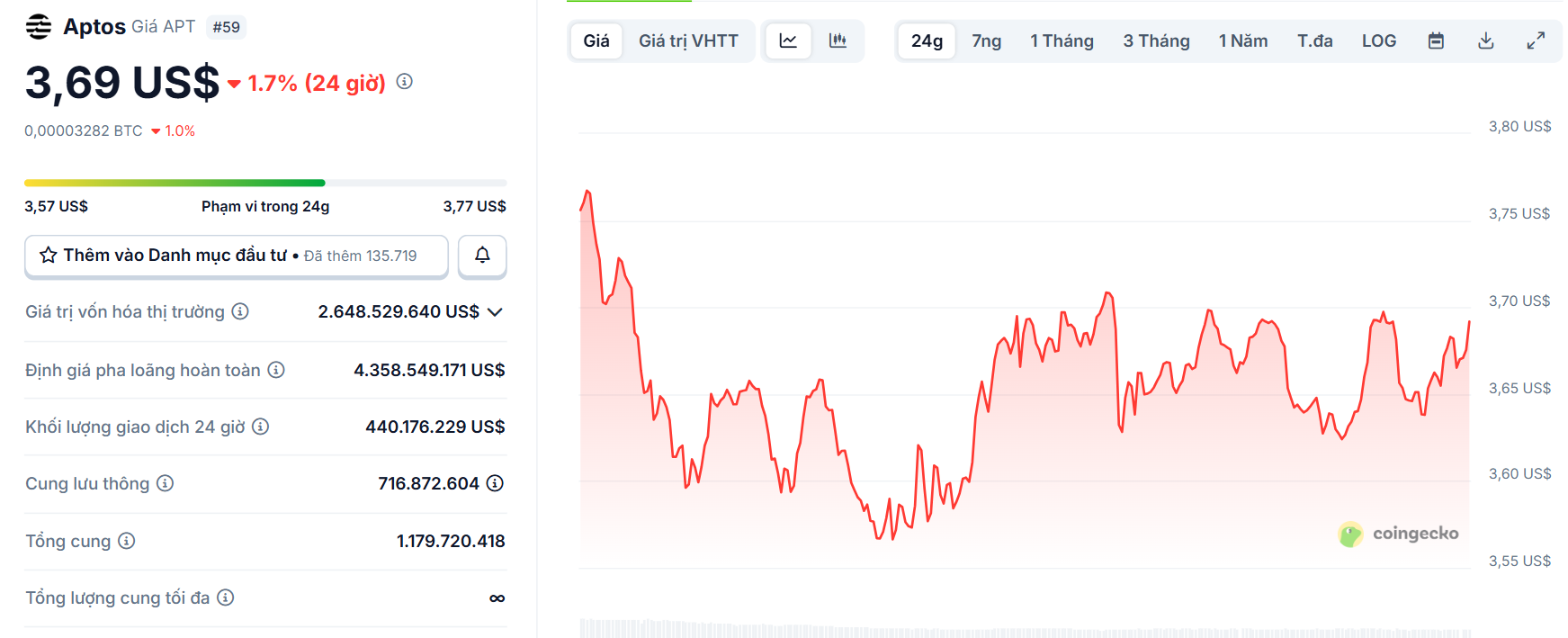The width and height of the screenshot is (1568, 638).
Task: Click the #59 rank badge
Action: (x=226, y=27)
